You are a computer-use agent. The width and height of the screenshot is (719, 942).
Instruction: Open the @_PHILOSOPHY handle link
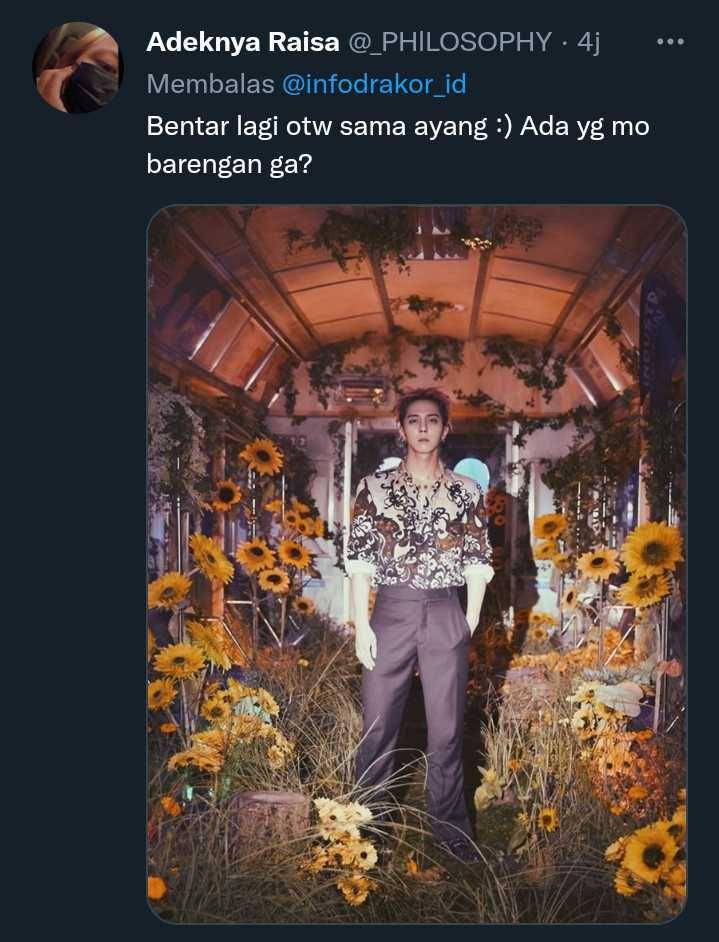pyautogui.click(x=450, y=42)
